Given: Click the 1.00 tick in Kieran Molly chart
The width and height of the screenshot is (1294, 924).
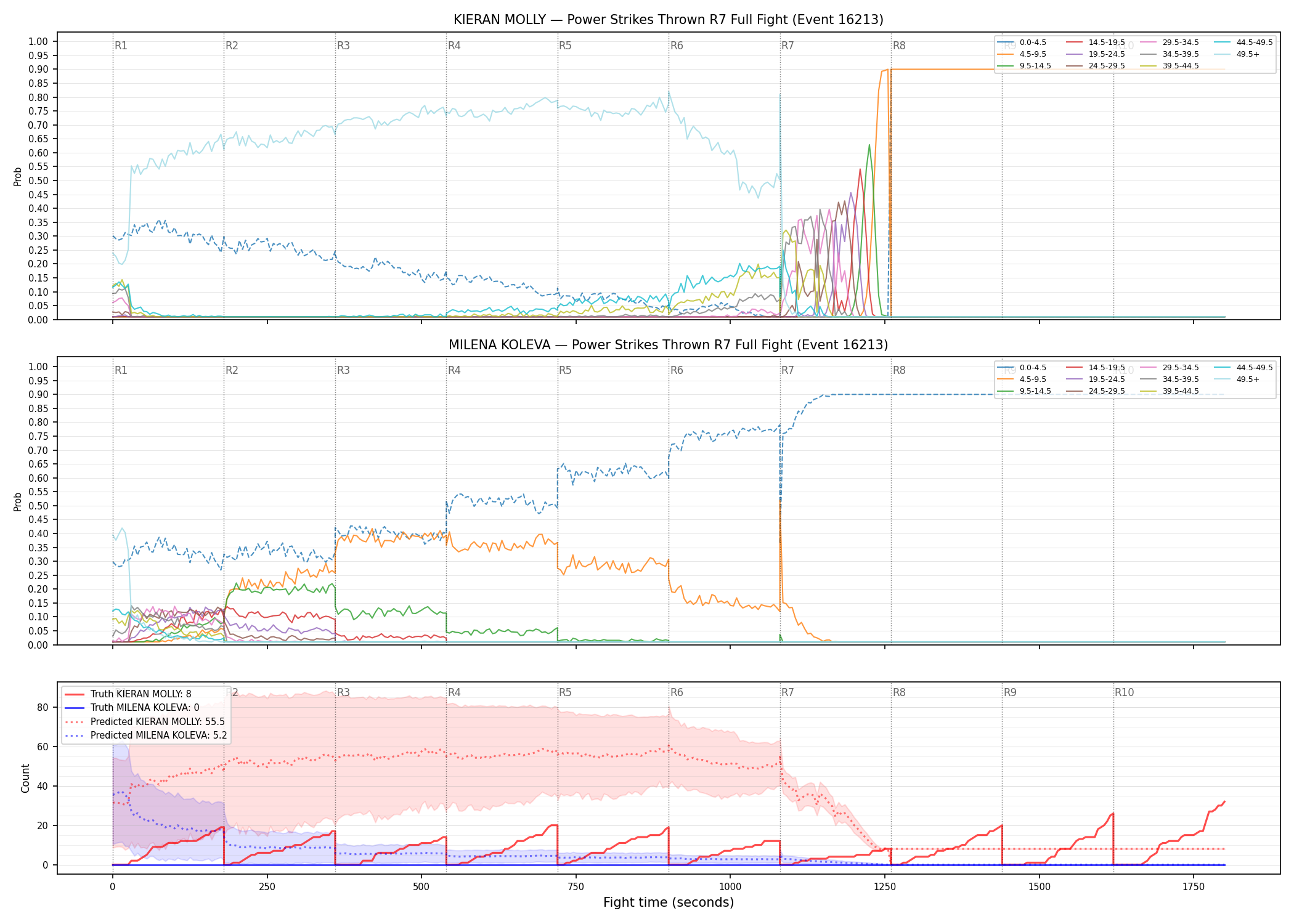Looking at the screenshot, I should point(38,41).
